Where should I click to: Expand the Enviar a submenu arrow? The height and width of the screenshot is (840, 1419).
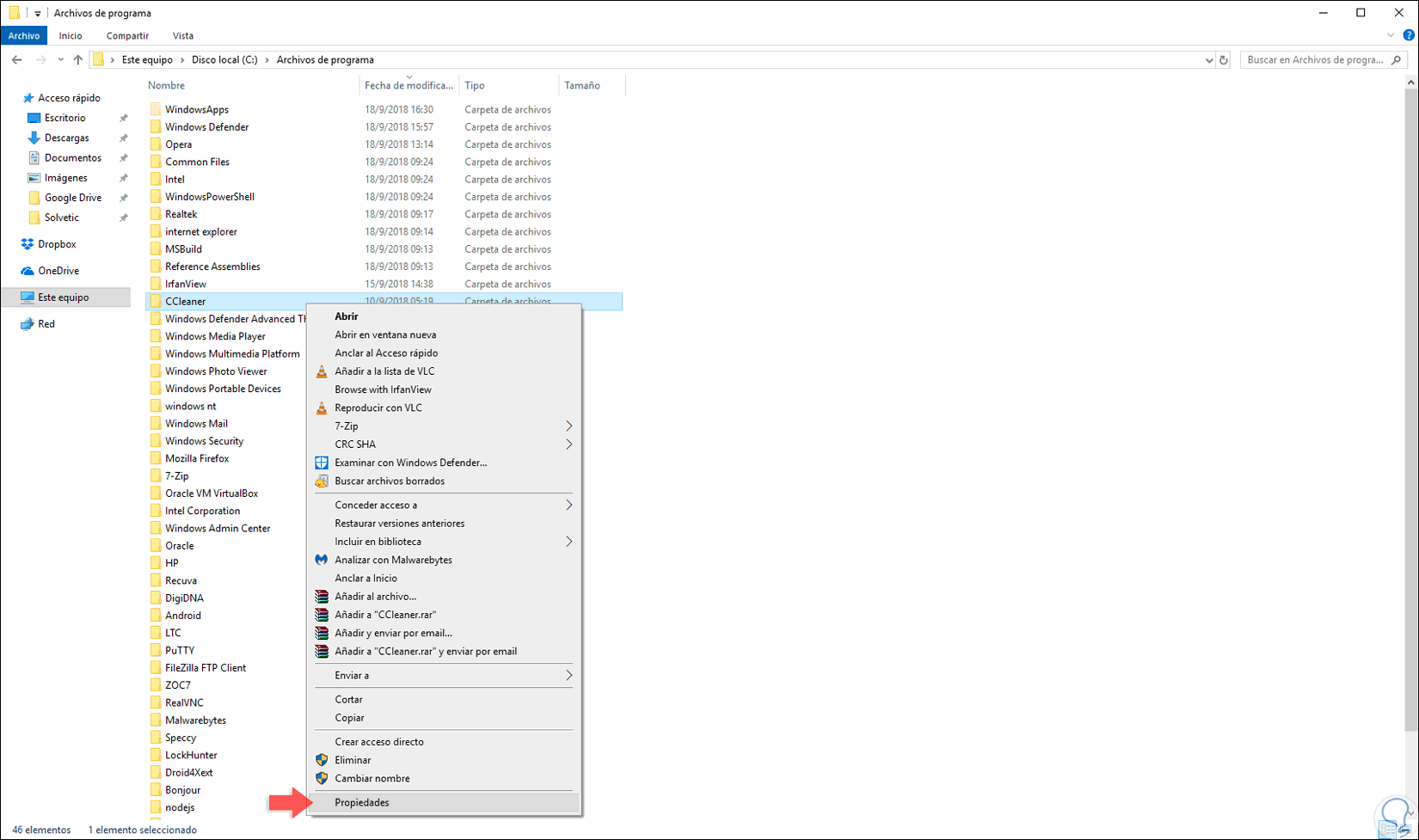(568, 676)
